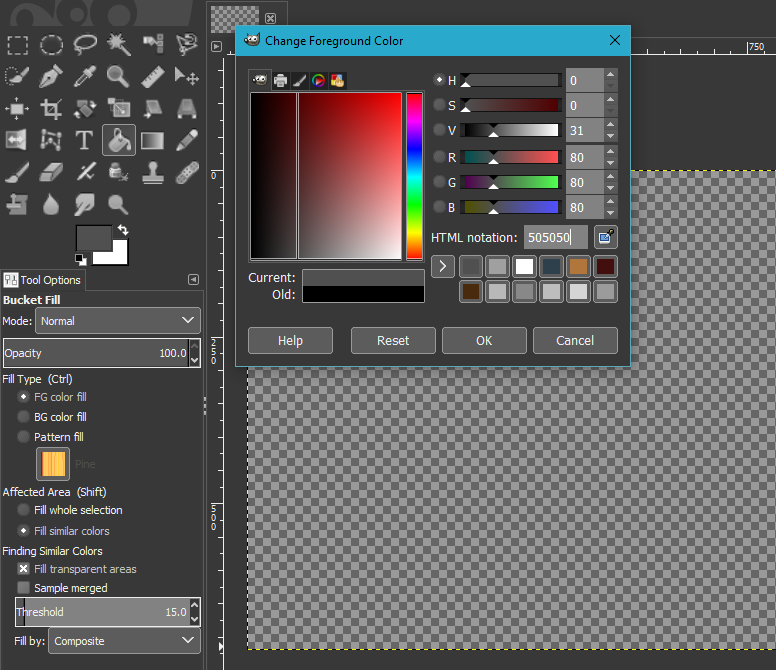Increase the Opacity stepper

click(x=195, y=345)
